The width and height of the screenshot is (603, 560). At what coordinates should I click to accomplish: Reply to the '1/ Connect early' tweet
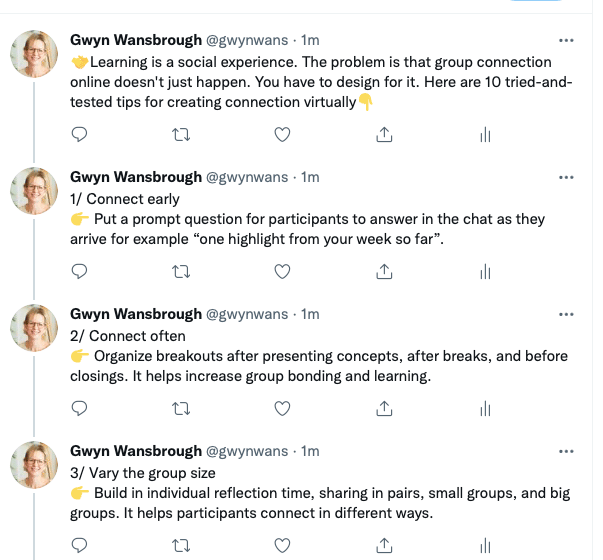click(81, 271)
